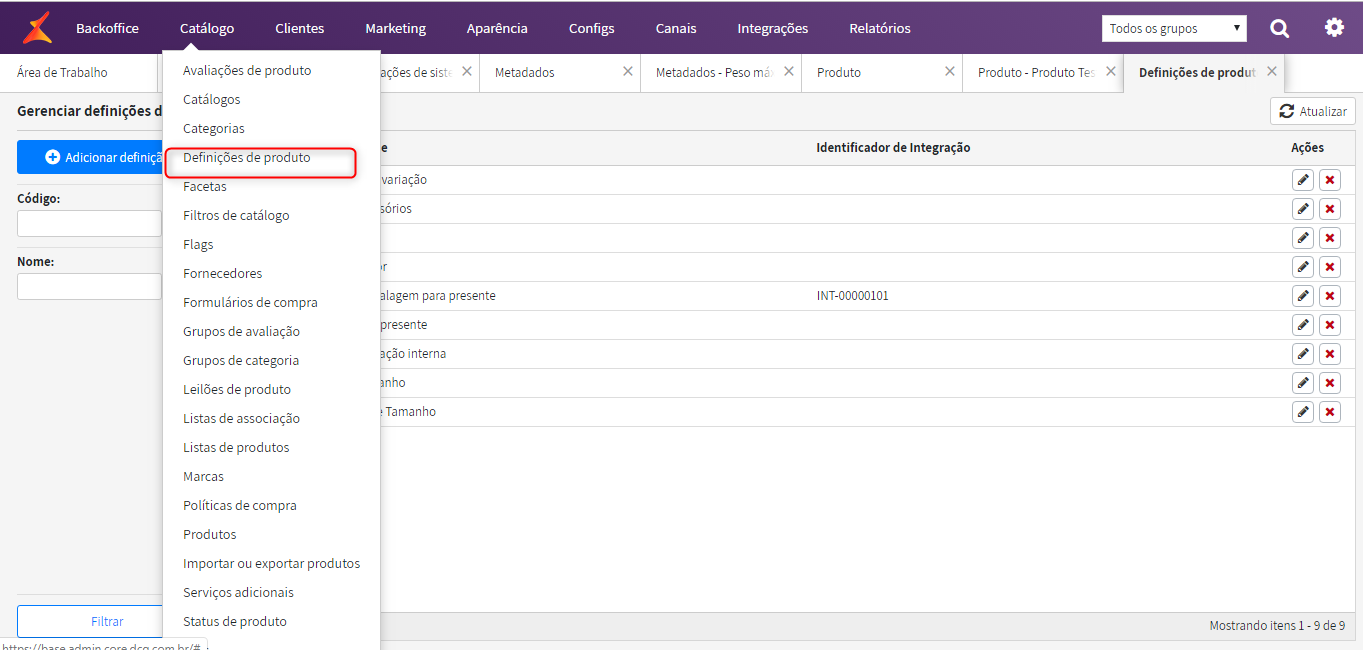Open the settings gear icon
Screen dimensions: 1363x650
point(1334,27)
